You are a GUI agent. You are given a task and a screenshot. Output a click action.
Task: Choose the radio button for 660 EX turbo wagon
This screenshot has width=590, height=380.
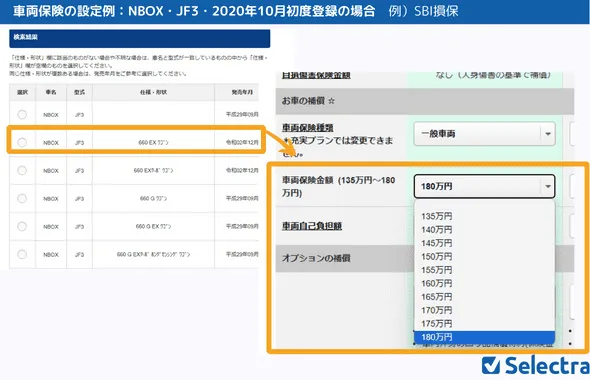[22, 170]
